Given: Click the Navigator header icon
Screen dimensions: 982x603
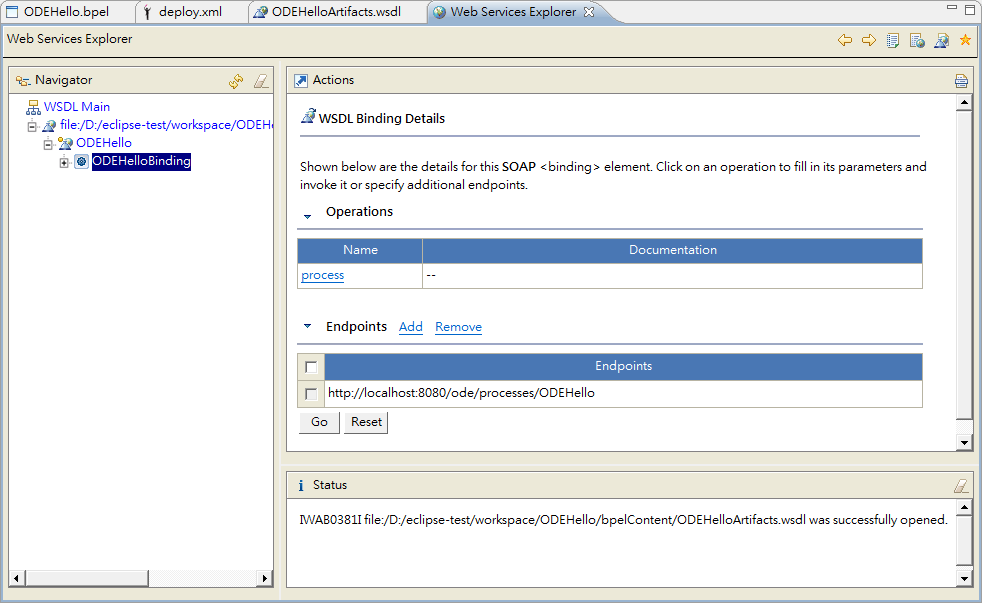Looking at the screenshot, I should click(x=23, y=81).
